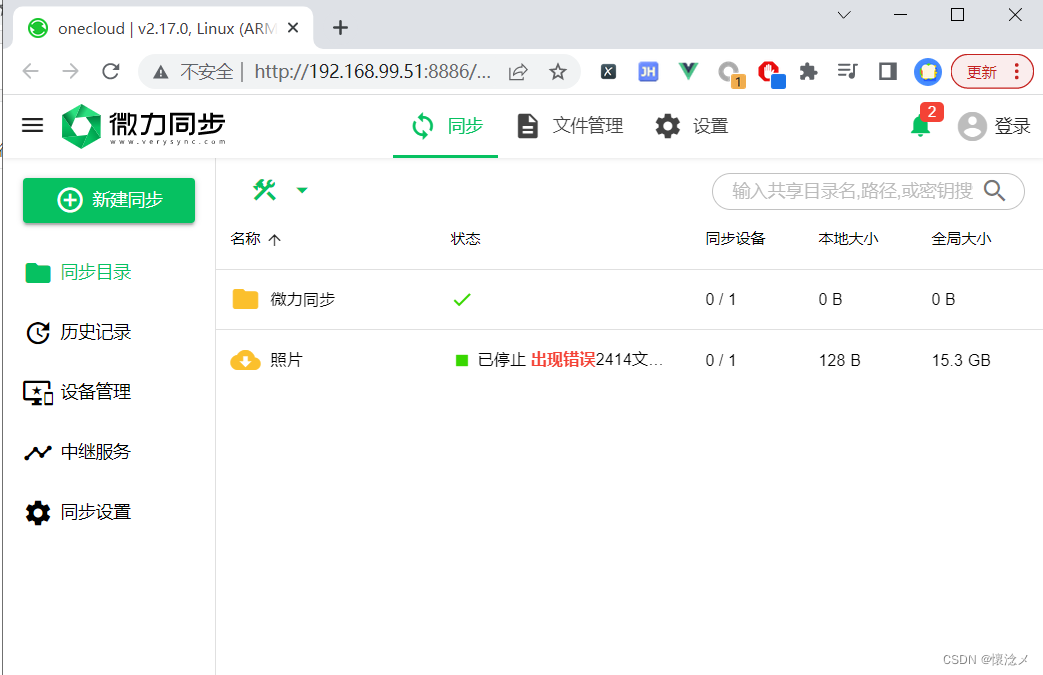
Task: Open 中继服务 relay service icon
Action: tap(37, 451)
